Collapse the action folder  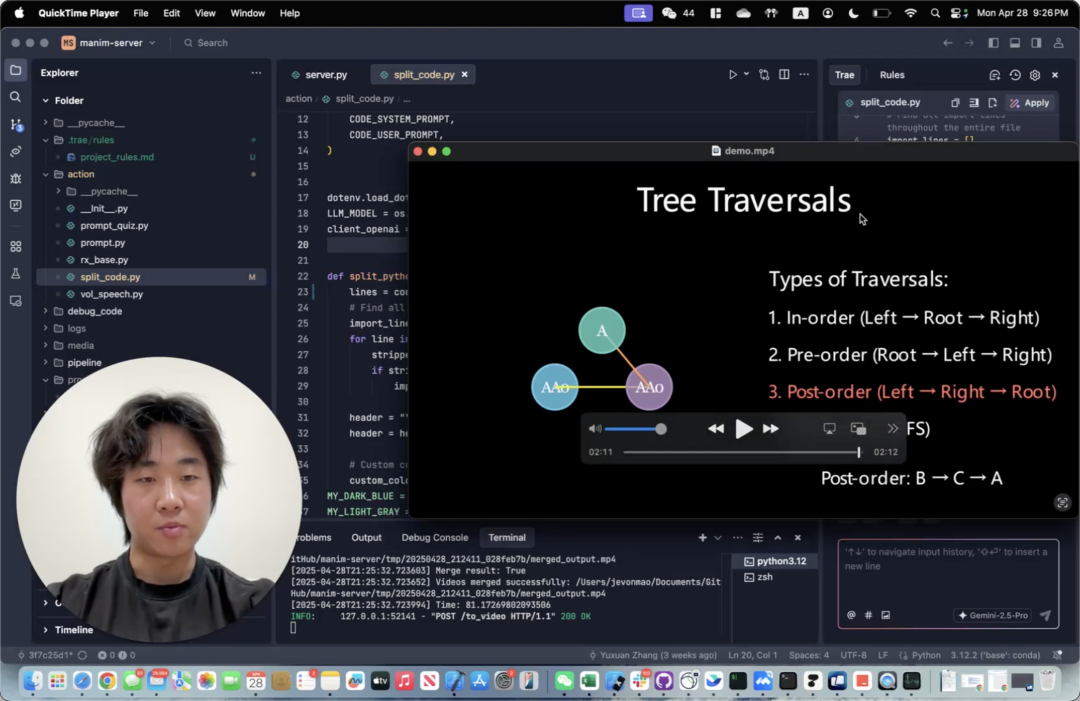coord(45,174)
